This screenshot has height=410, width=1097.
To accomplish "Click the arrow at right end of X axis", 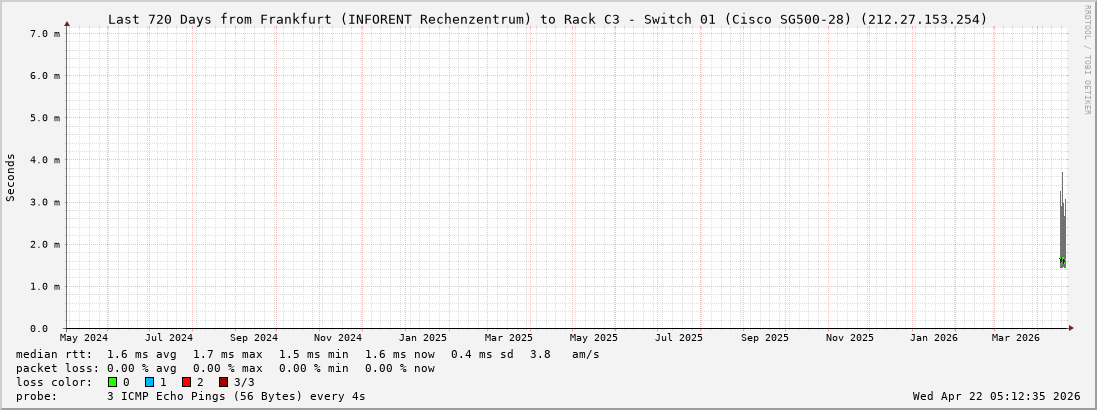I will point(1070,328).
